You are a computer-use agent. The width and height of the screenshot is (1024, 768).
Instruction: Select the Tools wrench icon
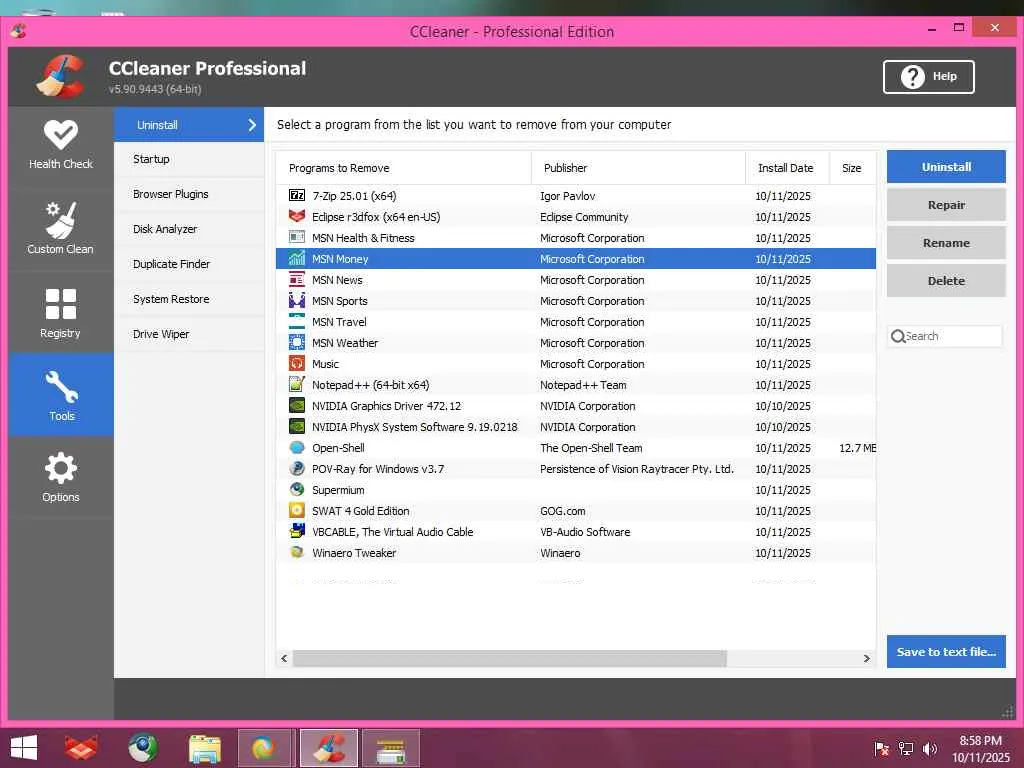61,386
